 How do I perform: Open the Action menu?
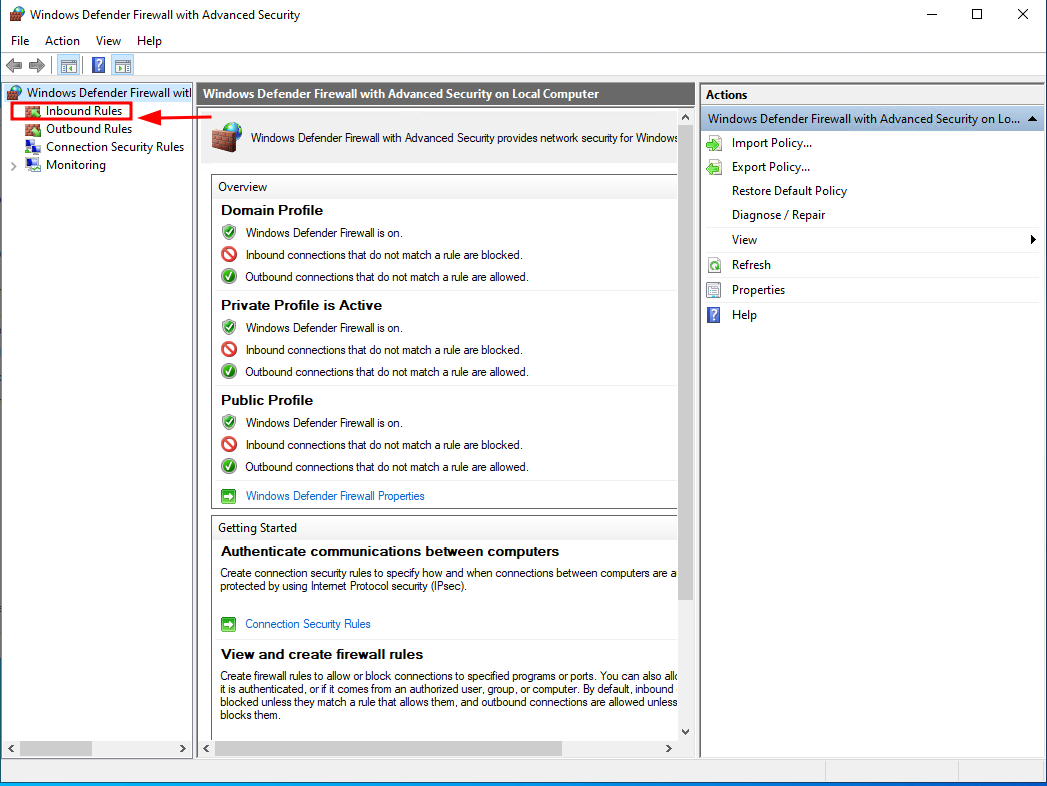[62, 41]
